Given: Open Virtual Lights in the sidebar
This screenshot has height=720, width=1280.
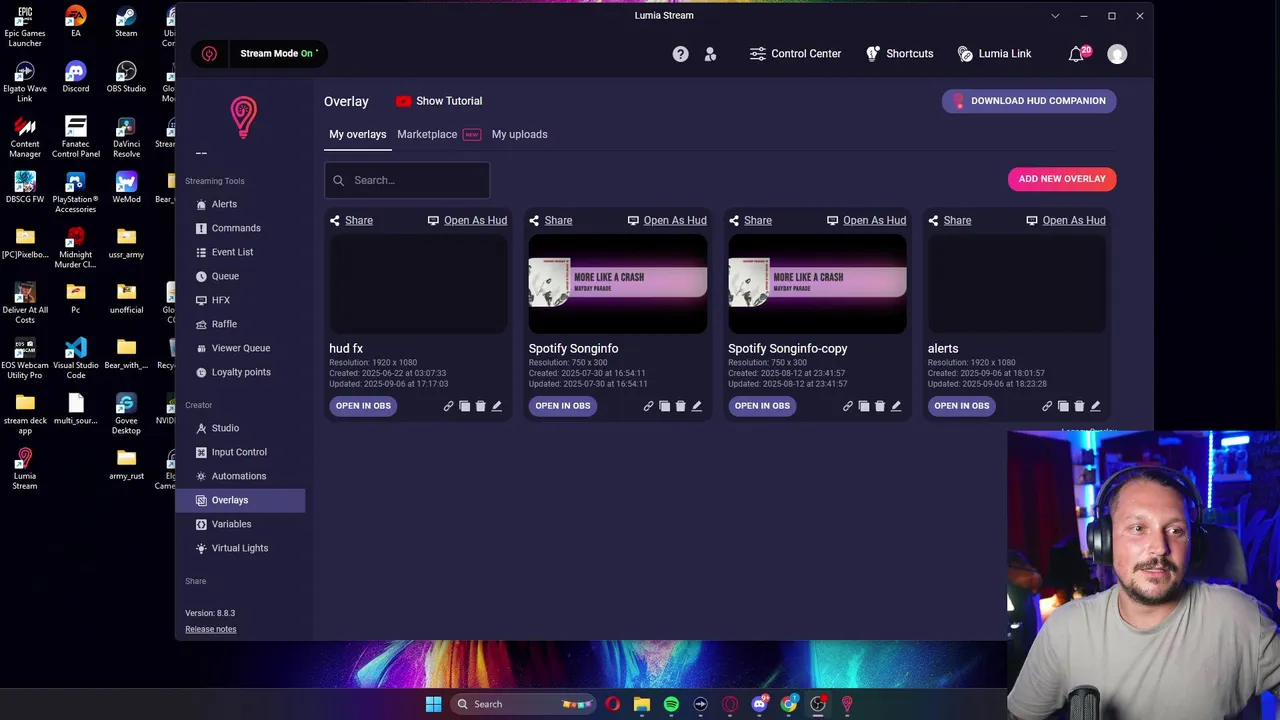Looking at the screenshot, I should click(x=240, y=548).
